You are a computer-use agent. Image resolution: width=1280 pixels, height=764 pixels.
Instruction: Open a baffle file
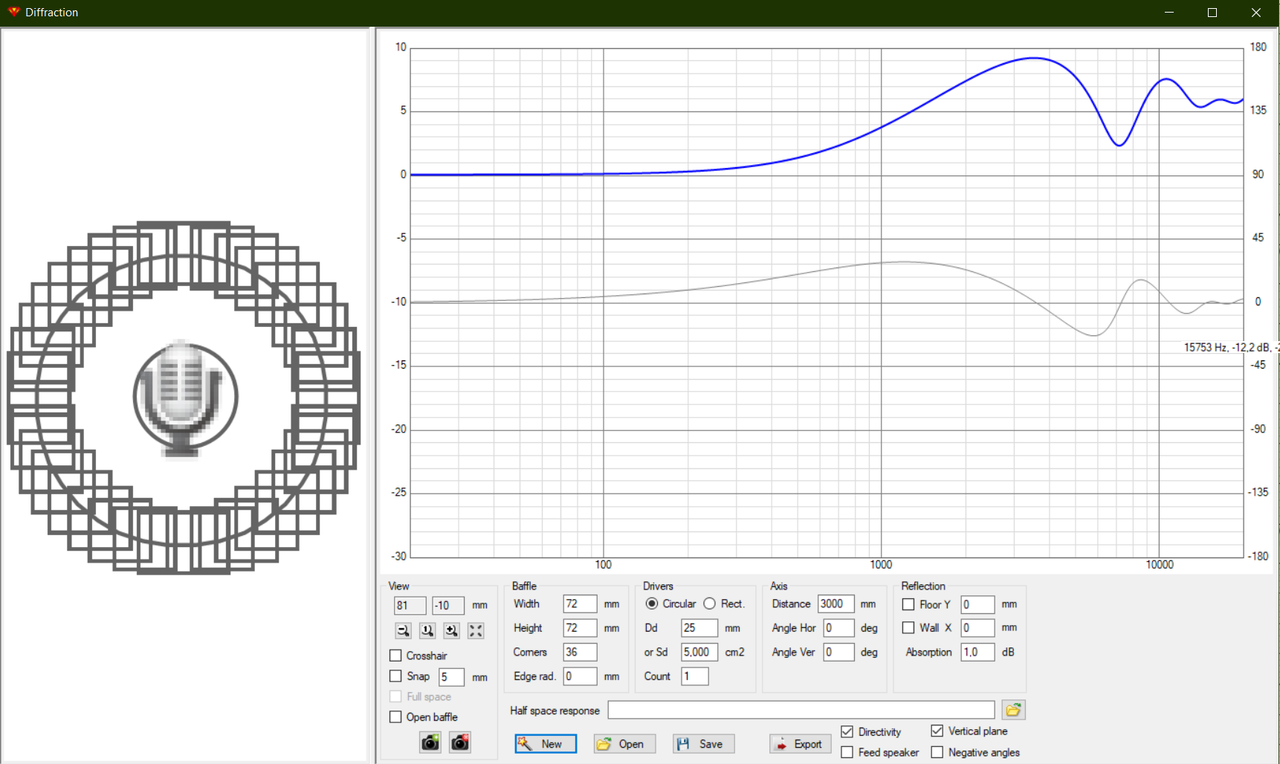[x=624, y=744]
